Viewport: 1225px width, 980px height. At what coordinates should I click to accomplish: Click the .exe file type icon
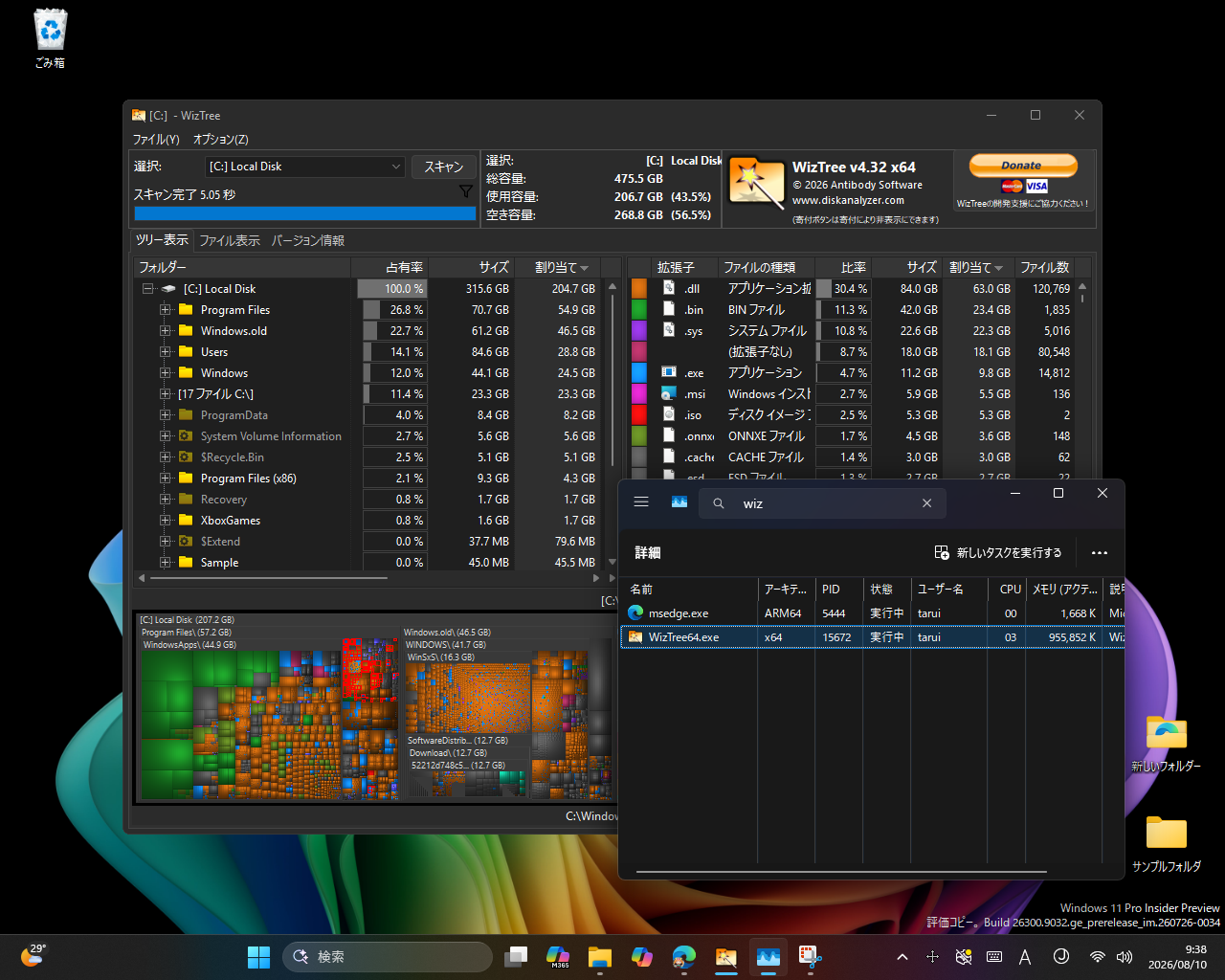(669, 372)
